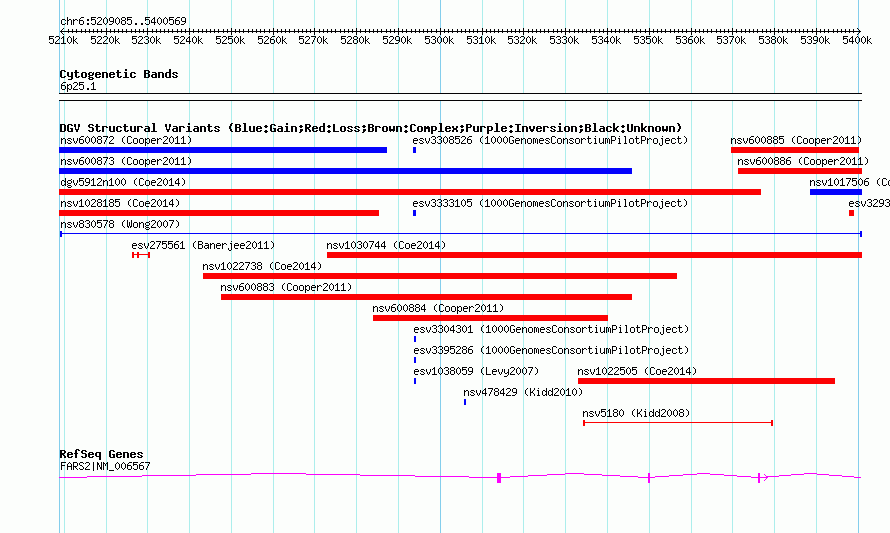Click the 5400k ruler tick label
This screenshot has width=890, height=533.
[857, 40]
